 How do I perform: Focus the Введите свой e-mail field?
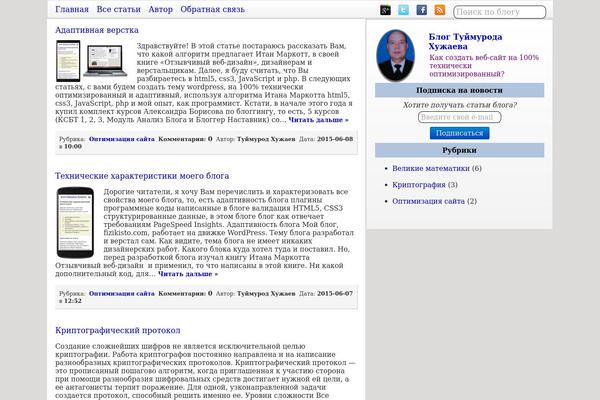tap(460, 117)
